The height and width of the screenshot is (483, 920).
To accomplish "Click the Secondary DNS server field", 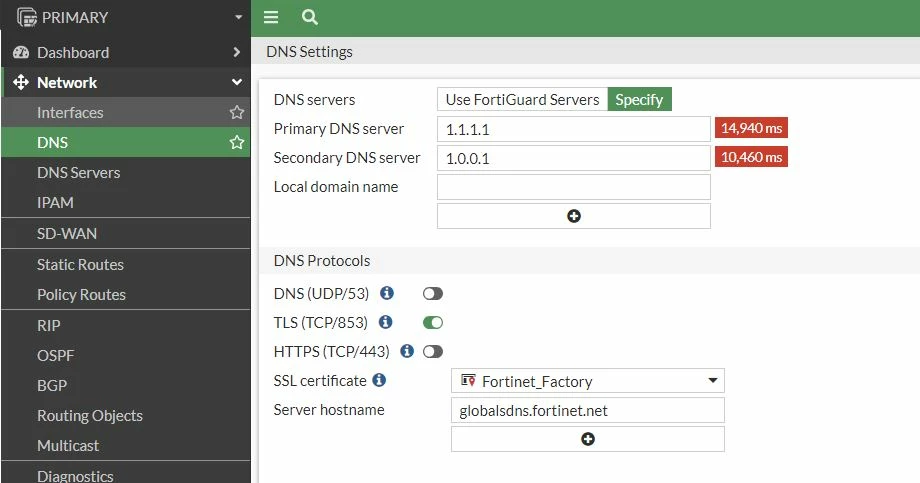I will 574,158.
